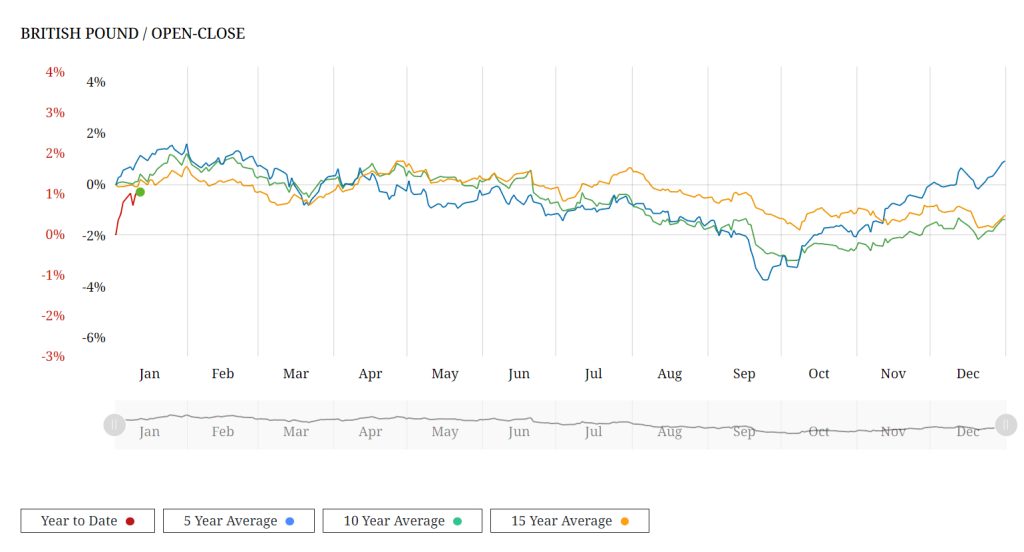Click the 0% black axis label
1024x552 pixels.
96,184
